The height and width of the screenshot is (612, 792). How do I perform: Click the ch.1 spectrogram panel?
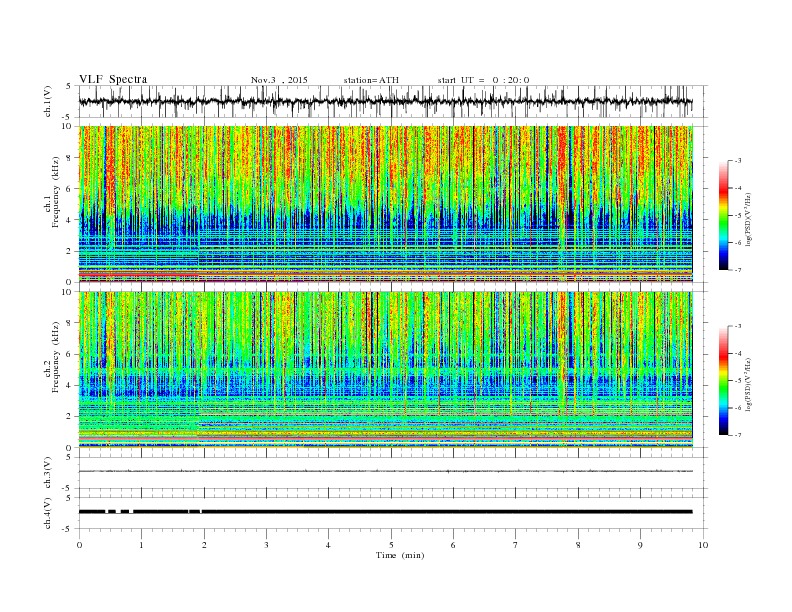386,204
